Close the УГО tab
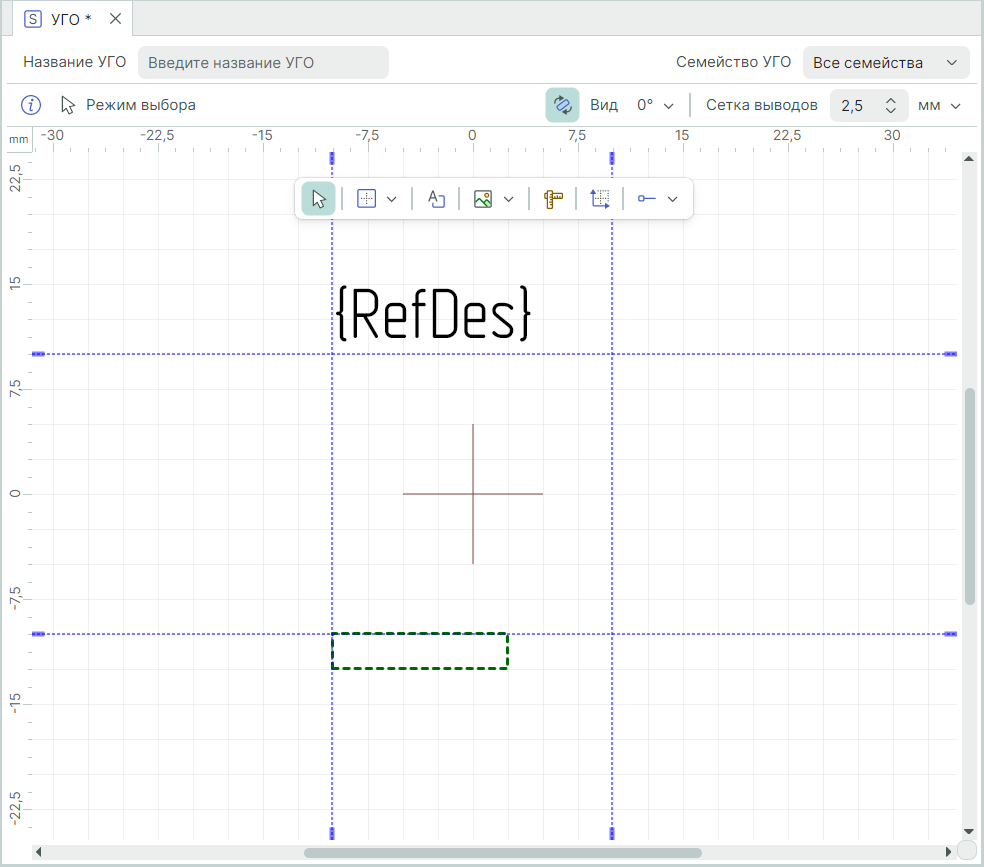The width and height of the screenshot is (984, 867). 115,19
